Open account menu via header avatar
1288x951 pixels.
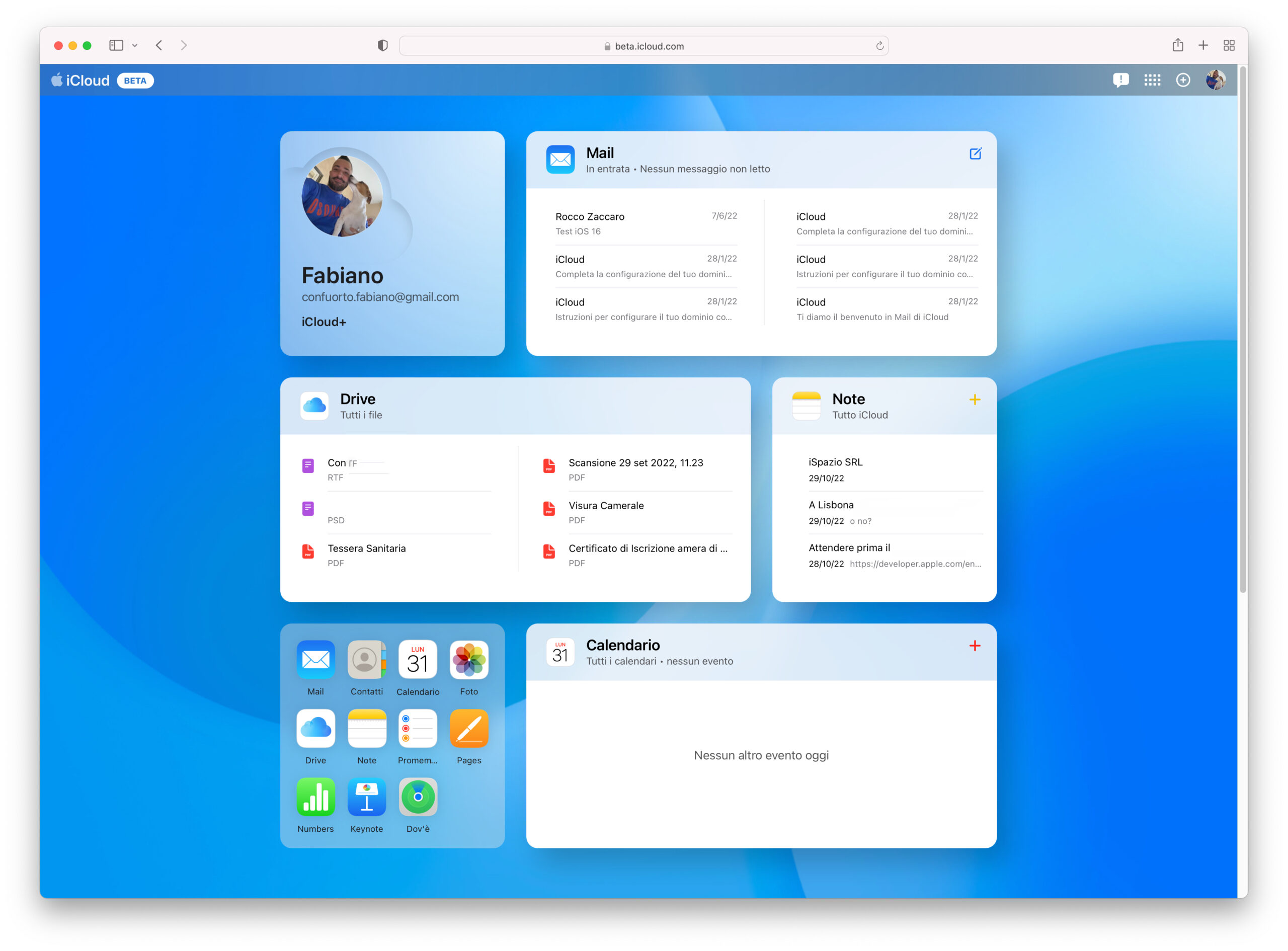pos(1216,80)
